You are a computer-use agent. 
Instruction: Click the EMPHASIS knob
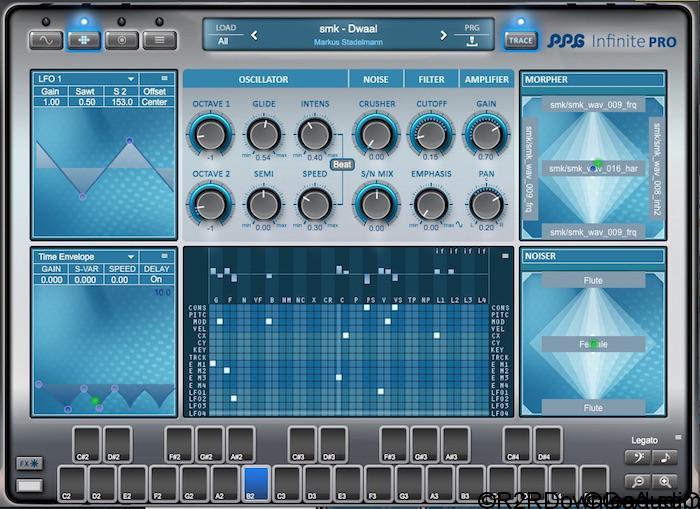coord(431,204)
